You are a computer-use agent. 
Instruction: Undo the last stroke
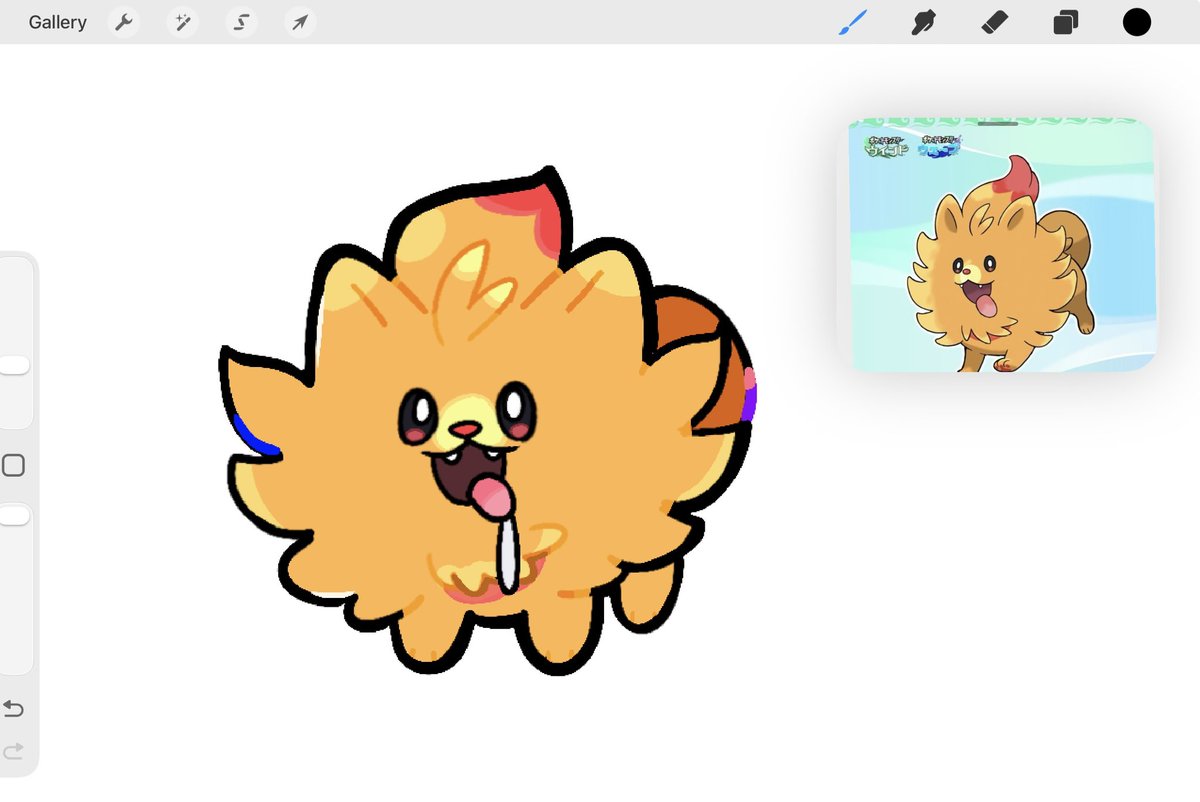pos(13,709)
